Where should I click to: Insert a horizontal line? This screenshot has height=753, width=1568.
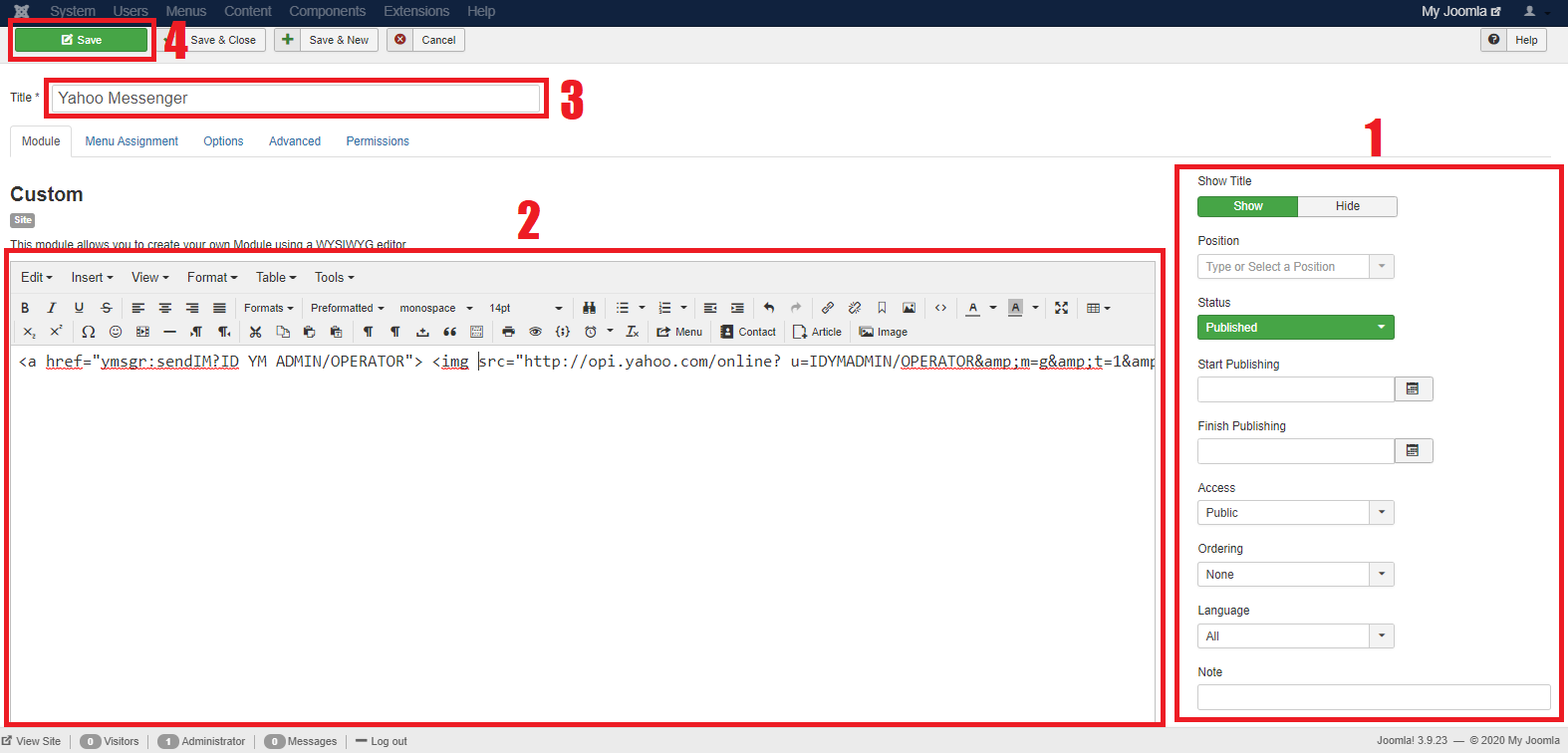coord(169,332)
